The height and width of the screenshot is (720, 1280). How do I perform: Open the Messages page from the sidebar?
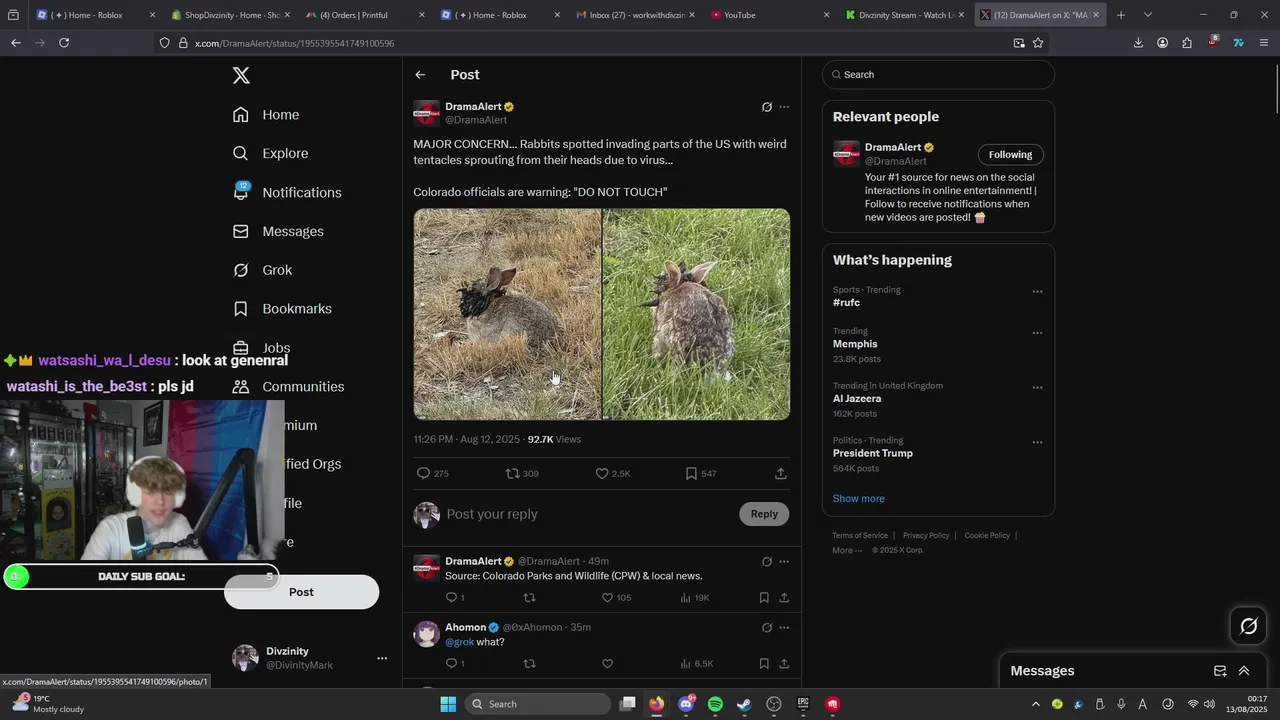(x=278, y=231)
